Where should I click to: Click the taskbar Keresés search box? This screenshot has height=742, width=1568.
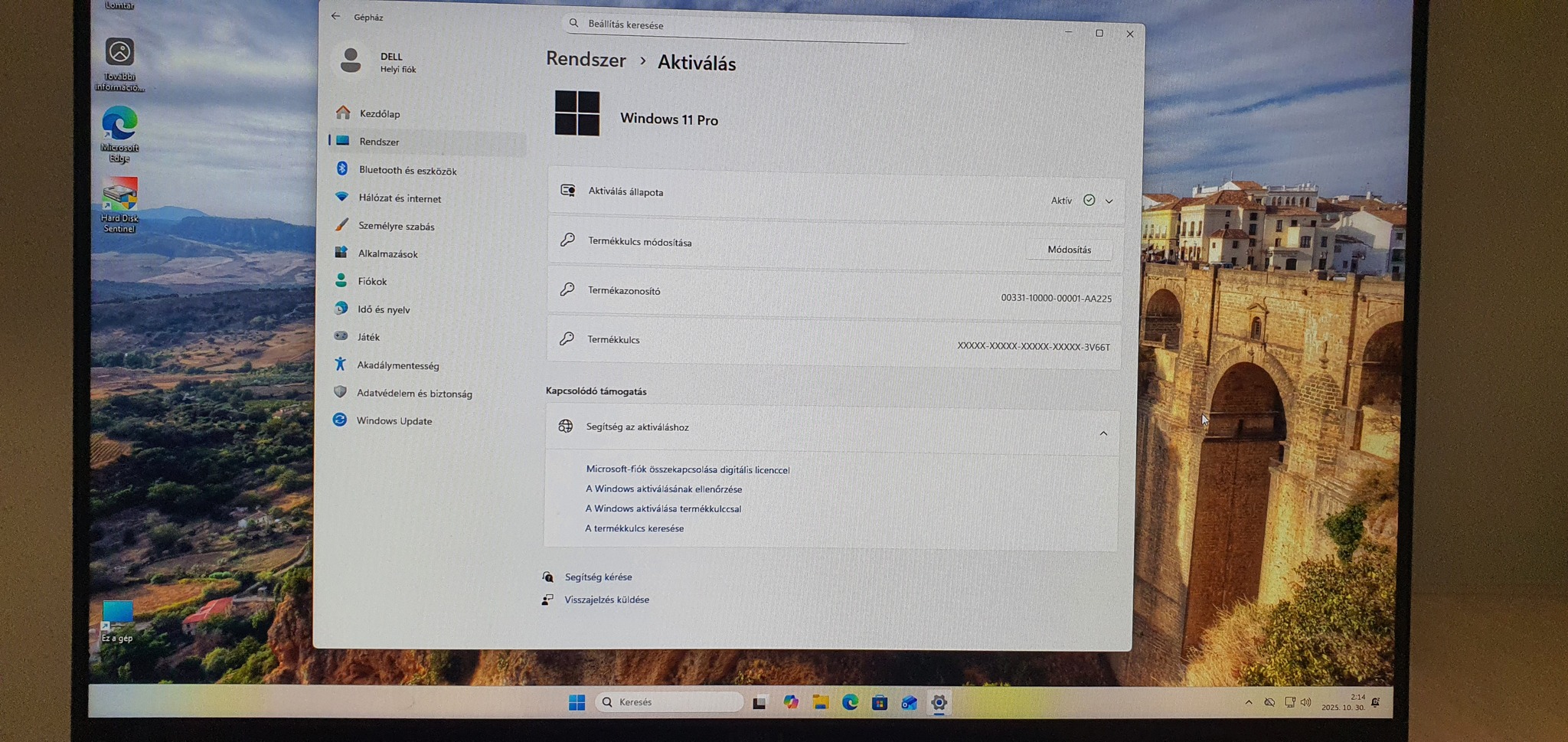[668, 702]
